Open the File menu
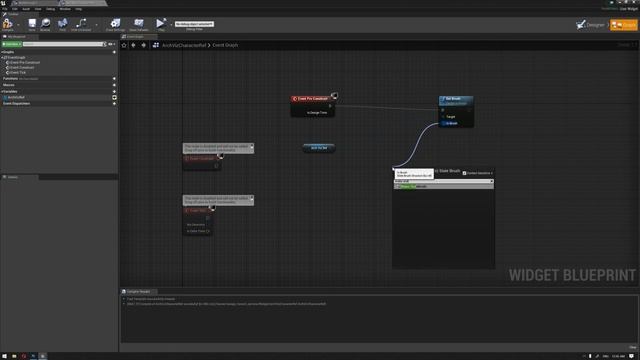Screen dimensions: 640x360 (5, 9)
